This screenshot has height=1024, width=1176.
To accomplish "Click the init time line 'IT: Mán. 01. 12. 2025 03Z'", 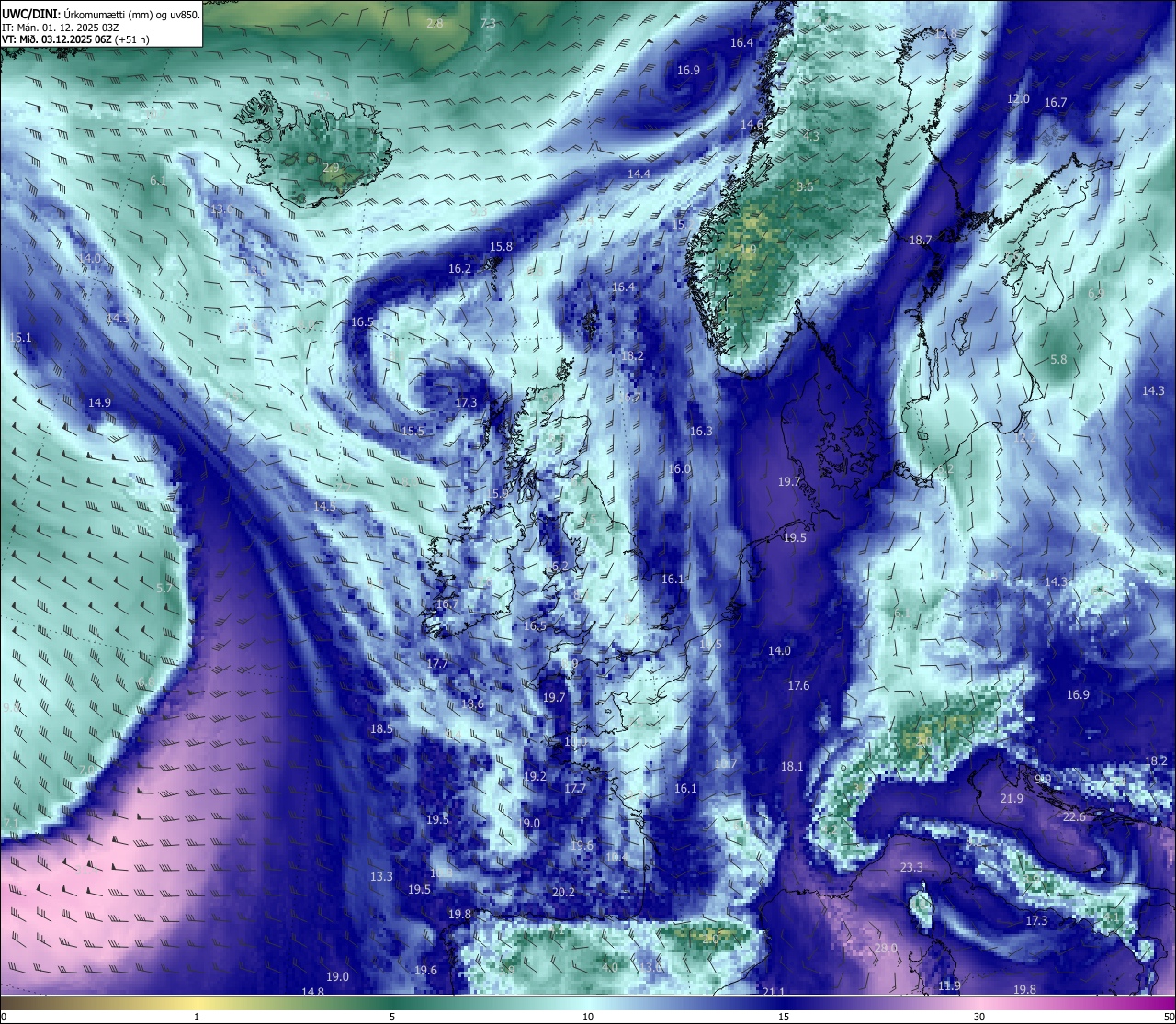I will click(x=61, y=28).
